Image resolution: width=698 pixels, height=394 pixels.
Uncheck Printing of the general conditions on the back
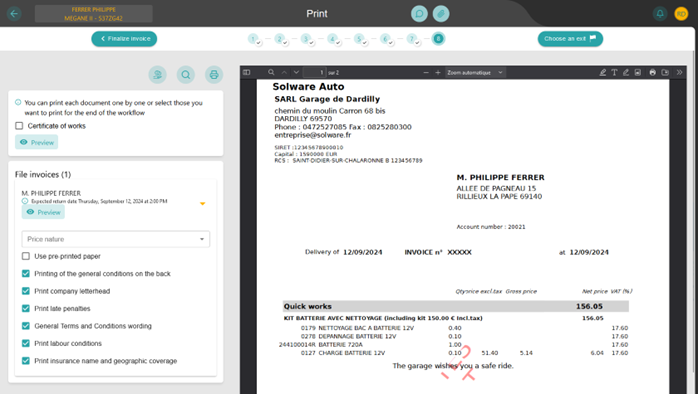pyautogui.click(x=26, y=274)
